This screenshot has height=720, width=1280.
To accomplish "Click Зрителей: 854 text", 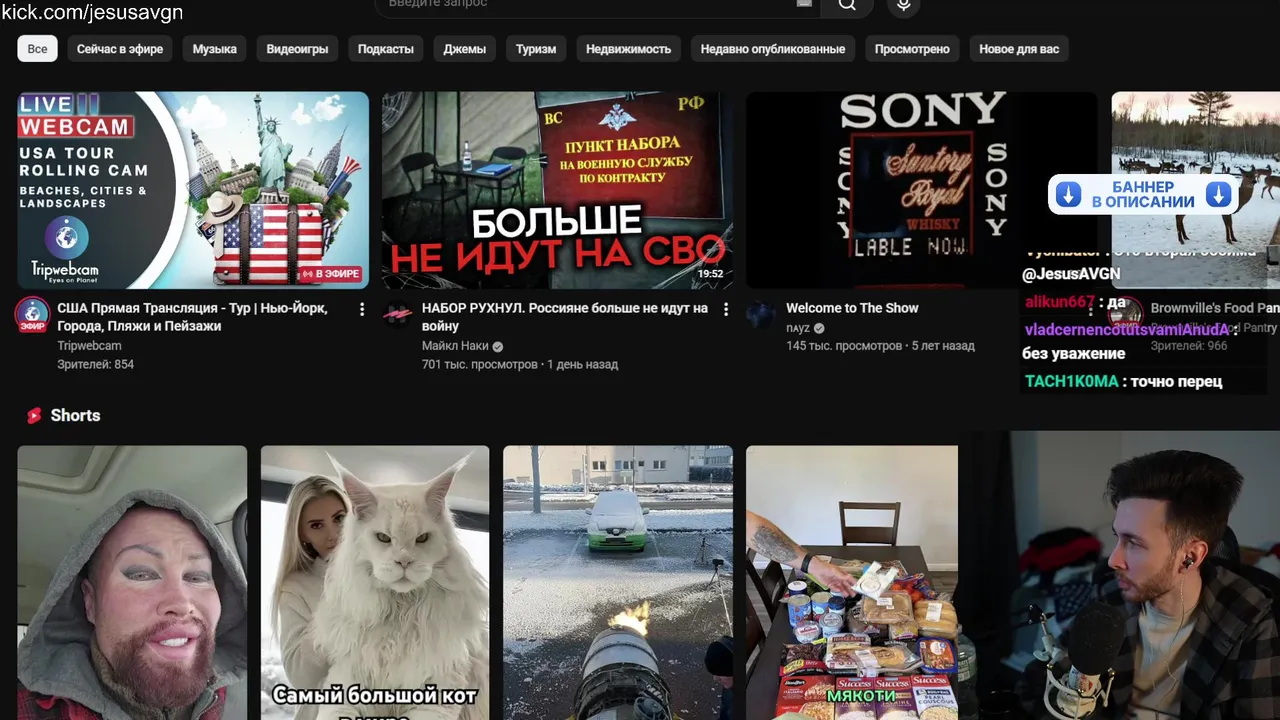I will [95, 365].
